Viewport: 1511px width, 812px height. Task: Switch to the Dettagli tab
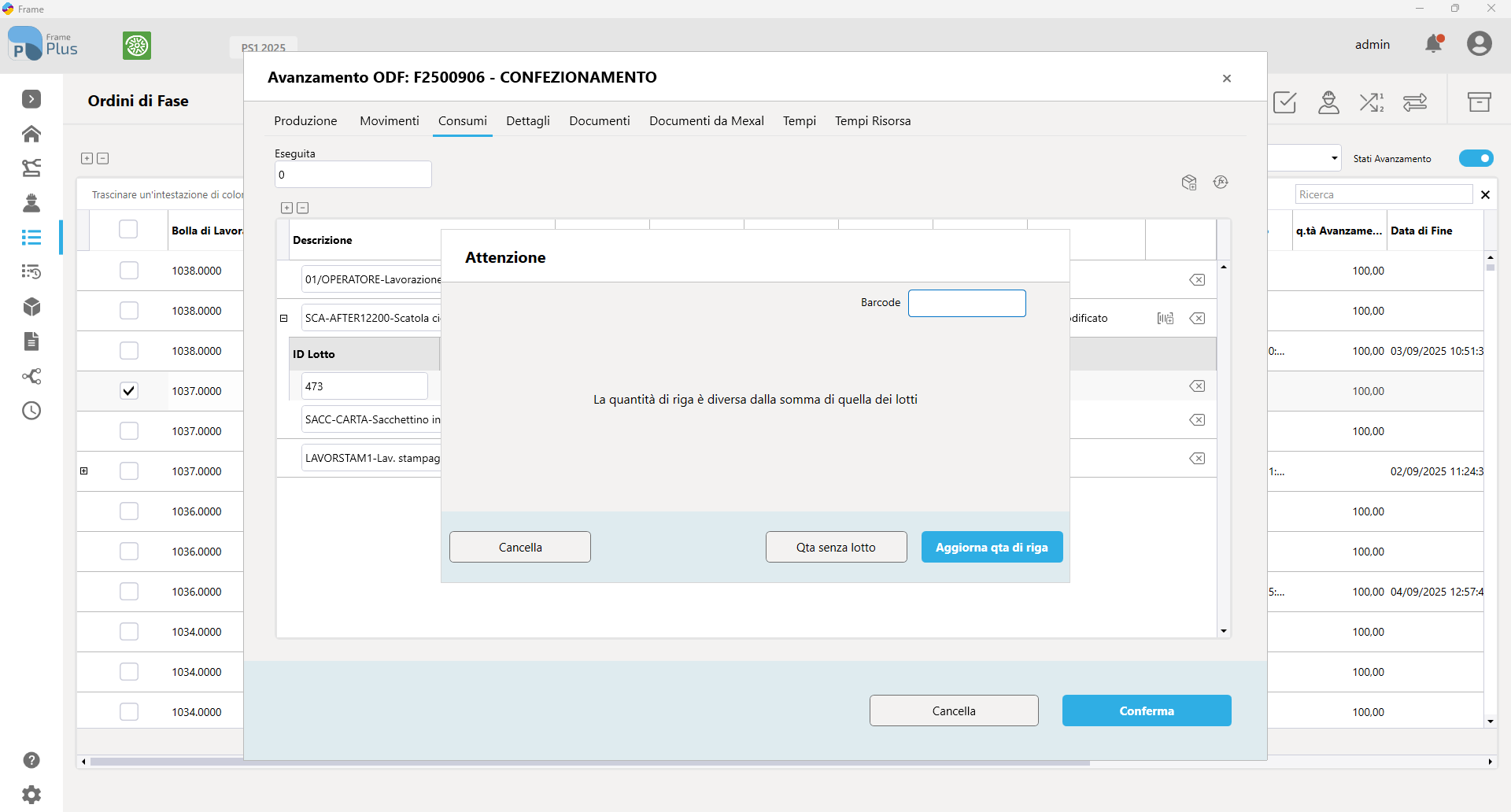tap(528, 121)
